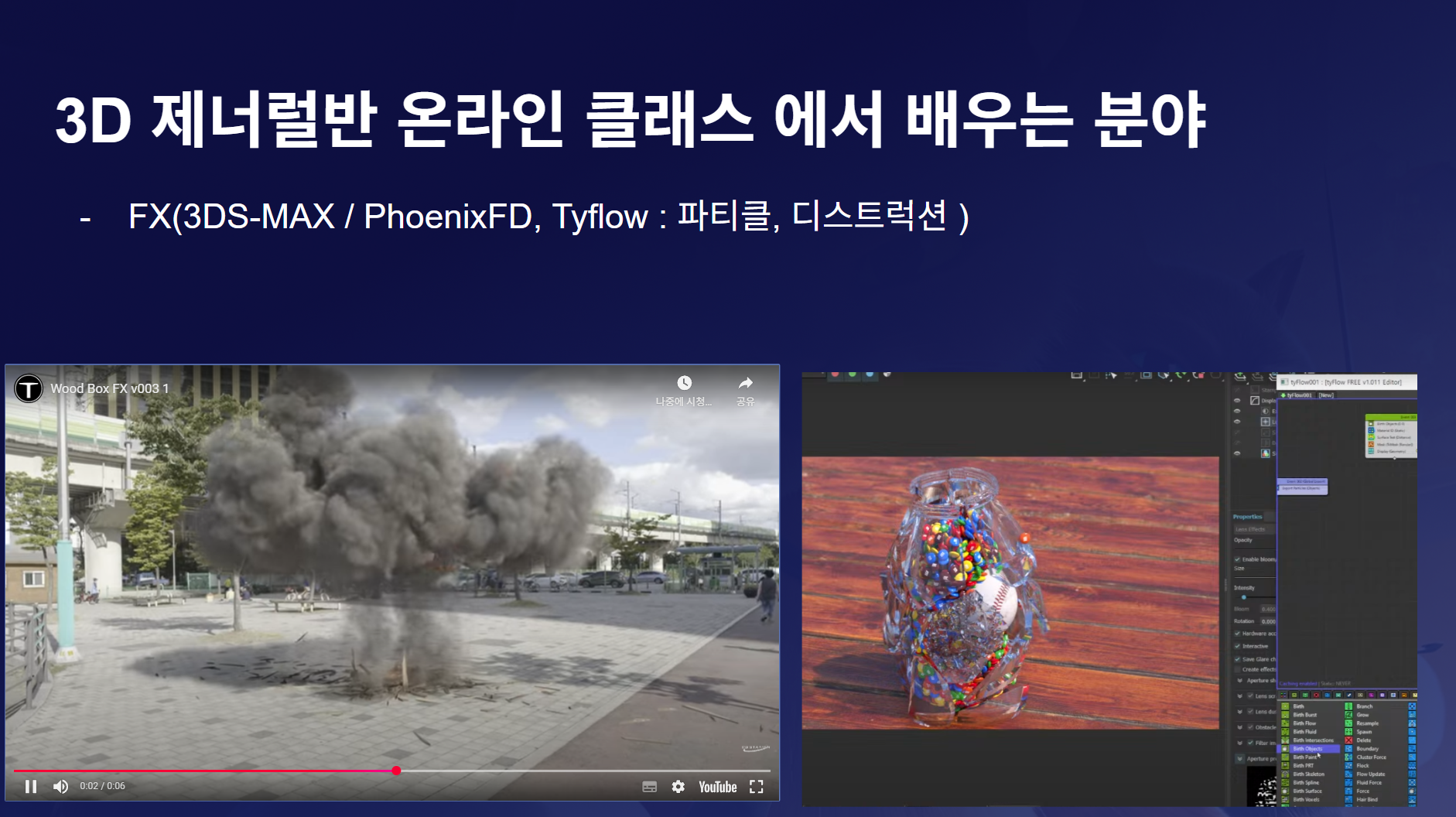Select the Export Particles operator in the event node
This screenshot has width=1456, height=817.
1302,488
